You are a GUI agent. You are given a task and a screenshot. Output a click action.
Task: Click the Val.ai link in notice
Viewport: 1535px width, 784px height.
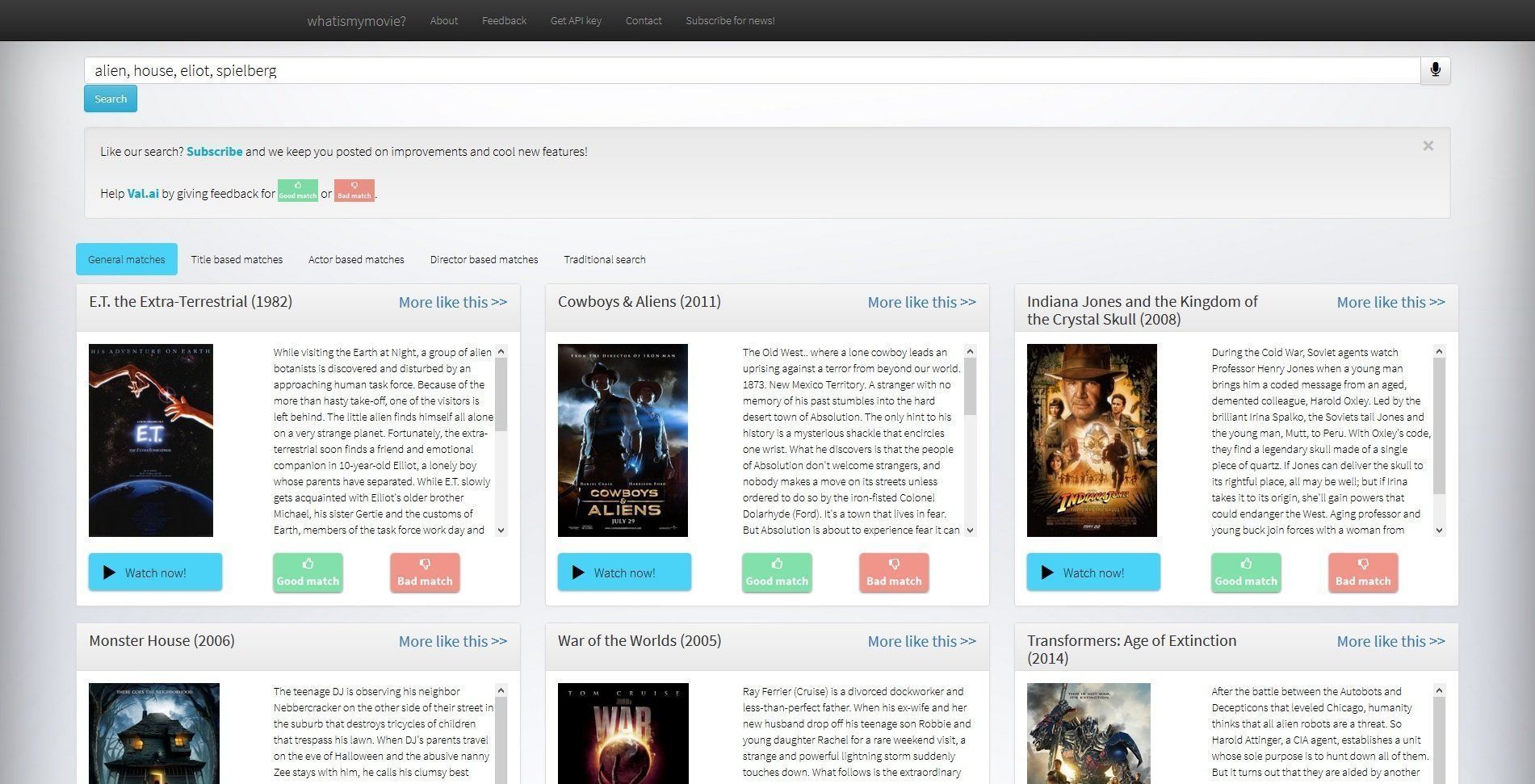click(x=143, y=193)
